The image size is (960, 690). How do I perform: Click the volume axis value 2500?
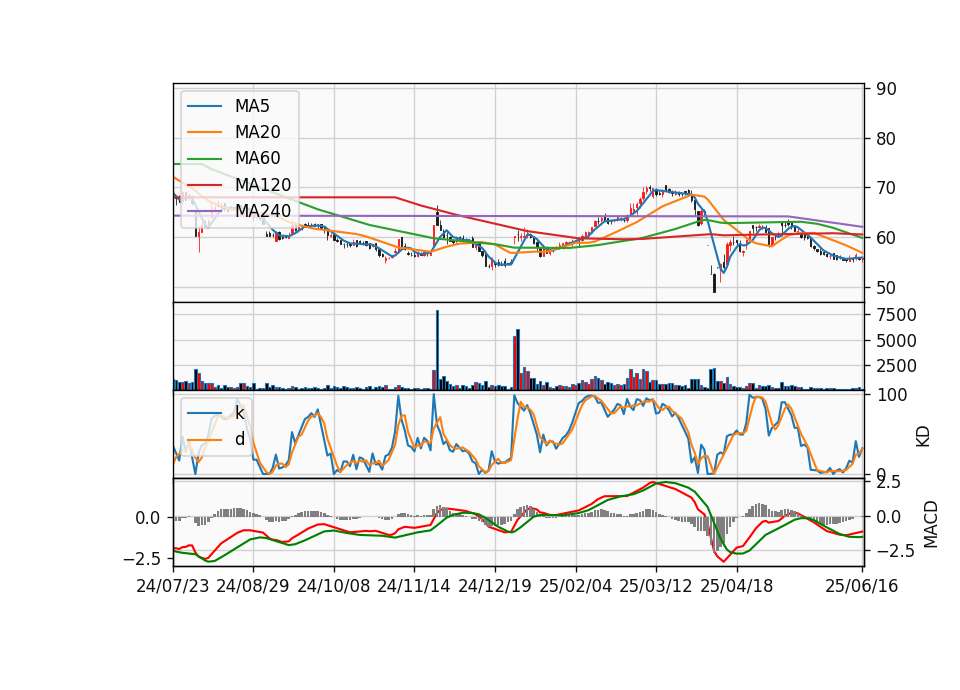(896, 366)
